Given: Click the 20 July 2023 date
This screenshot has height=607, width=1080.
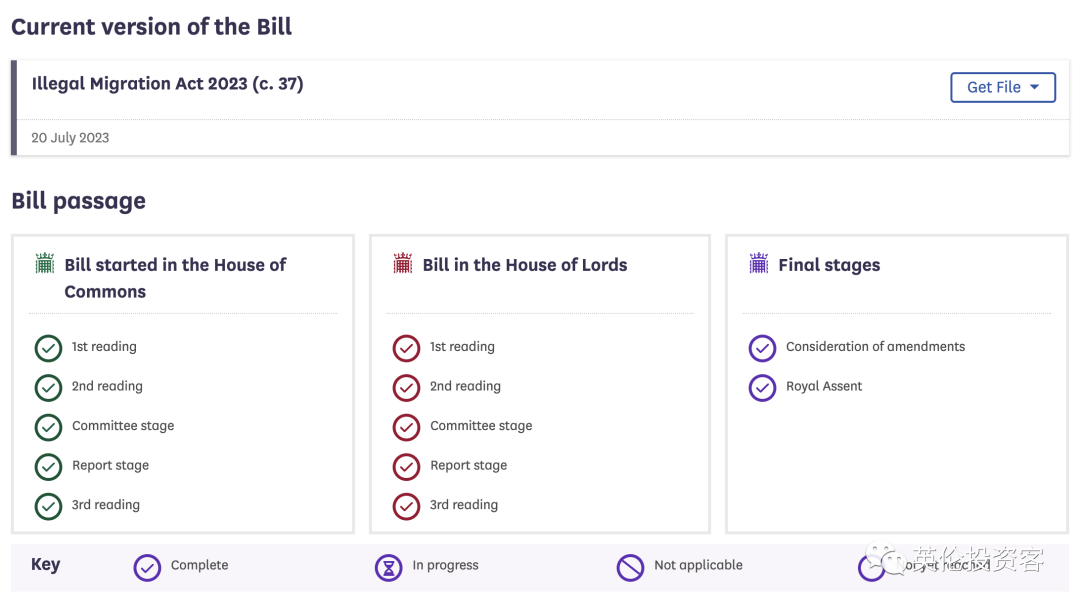Looking at the screenshot, I should (70, 138).
